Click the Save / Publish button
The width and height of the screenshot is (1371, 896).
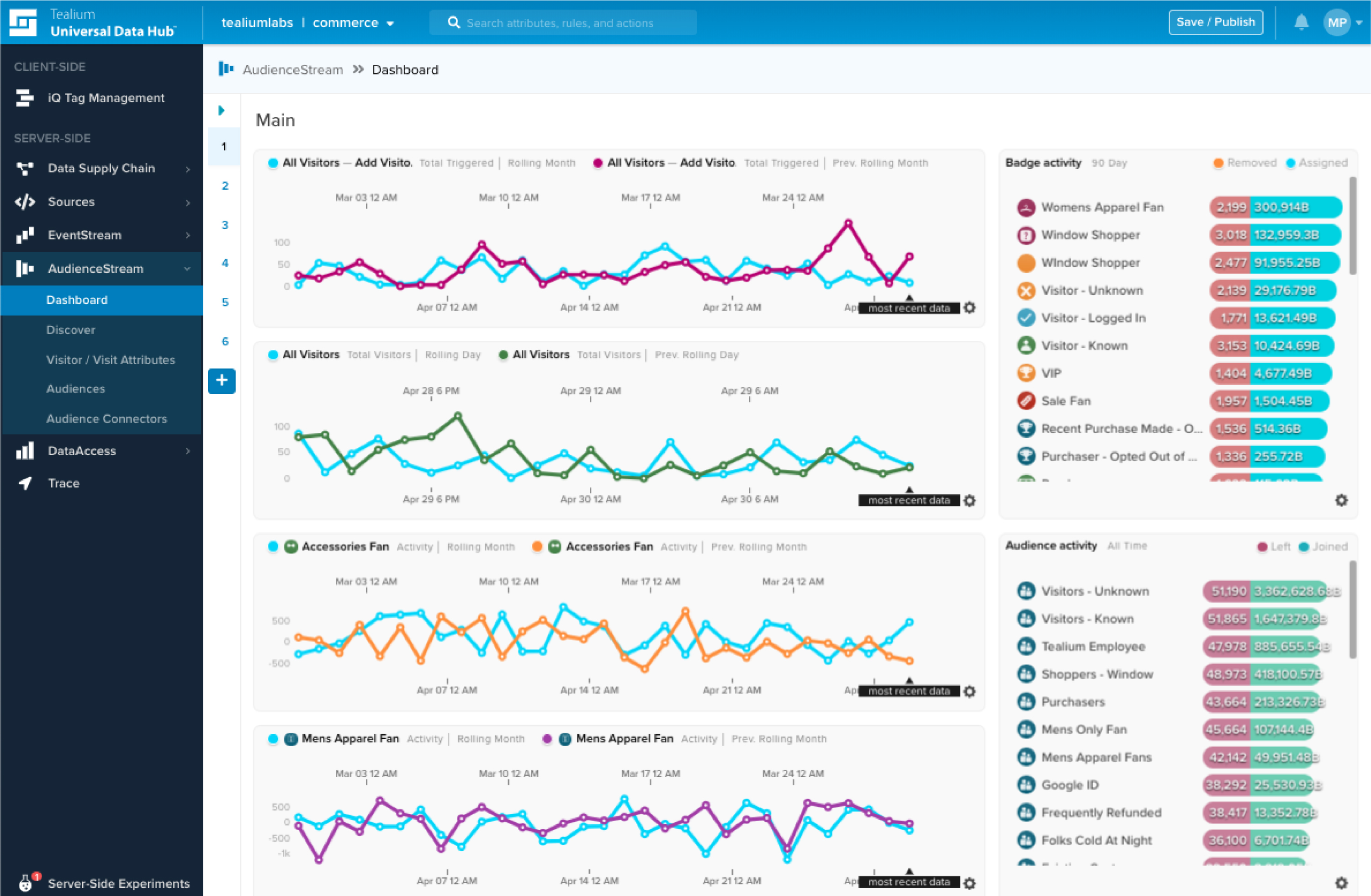click(1216, 22)
